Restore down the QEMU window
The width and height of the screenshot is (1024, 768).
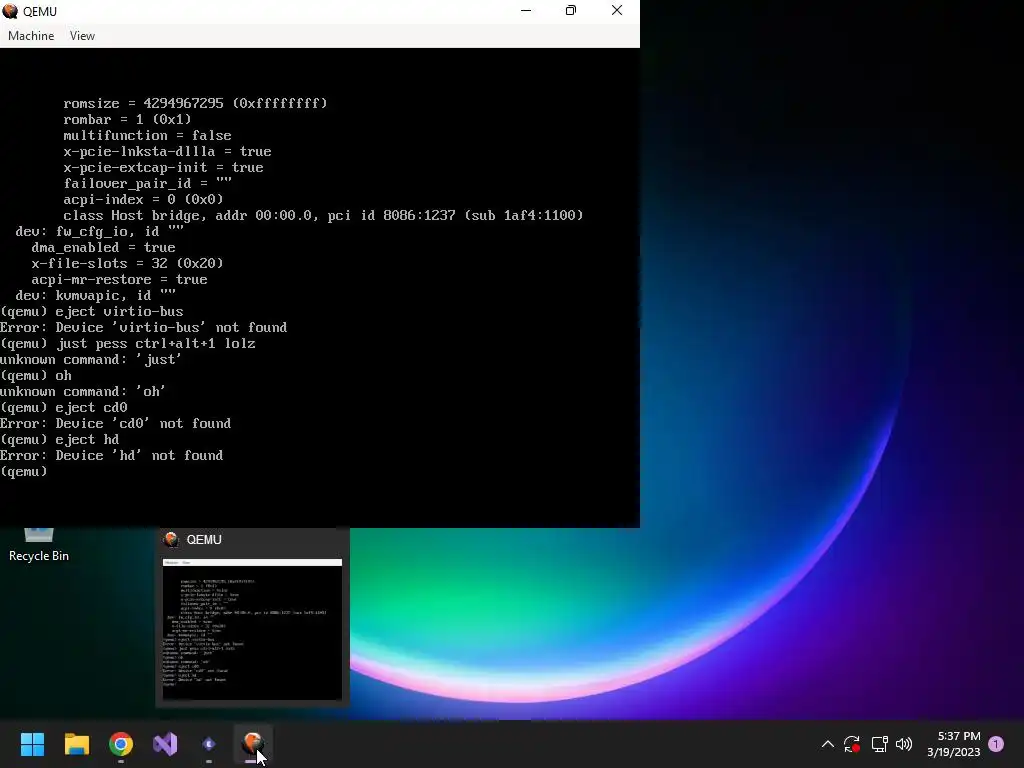571,10
